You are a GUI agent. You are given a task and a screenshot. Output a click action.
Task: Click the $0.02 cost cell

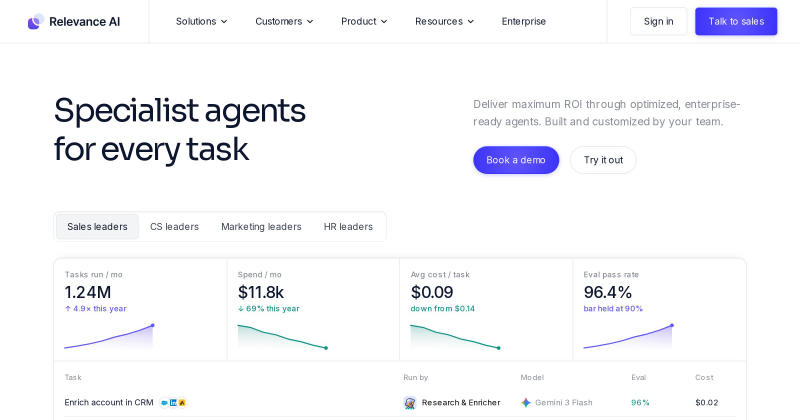(x=707, y=403)
